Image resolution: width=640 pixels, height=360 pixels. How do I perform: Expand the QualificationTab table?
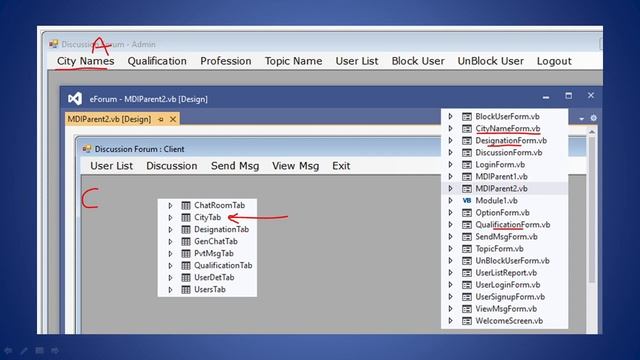pos(171,266)
